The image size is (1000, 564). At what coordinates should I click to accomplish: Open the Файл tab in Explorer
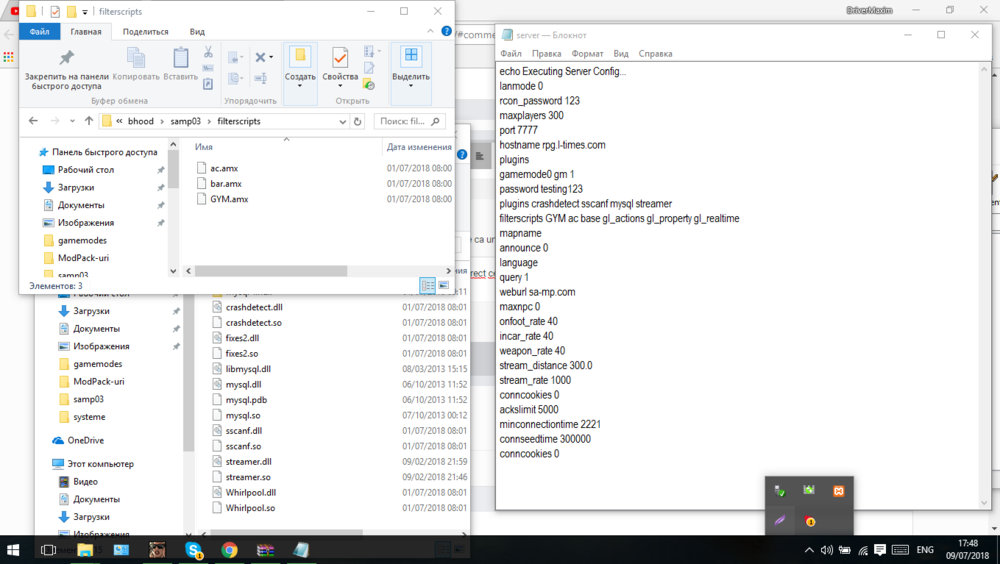coord(39,31)
